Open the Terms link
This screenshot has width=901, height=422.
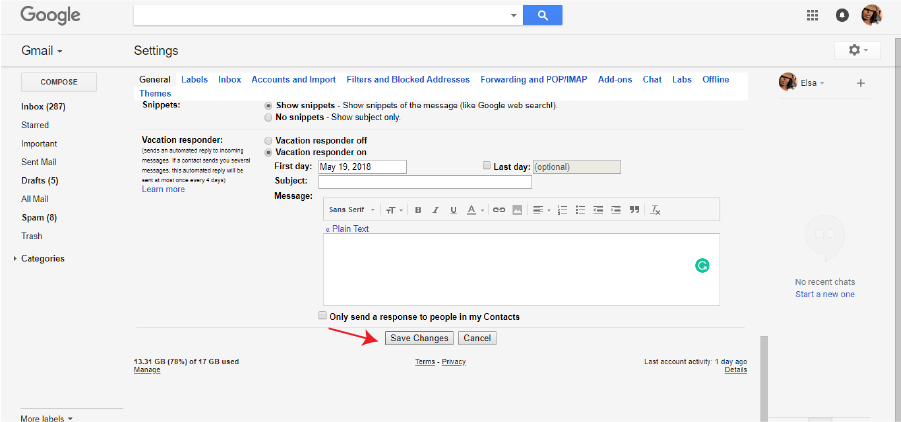pos(425,362)
